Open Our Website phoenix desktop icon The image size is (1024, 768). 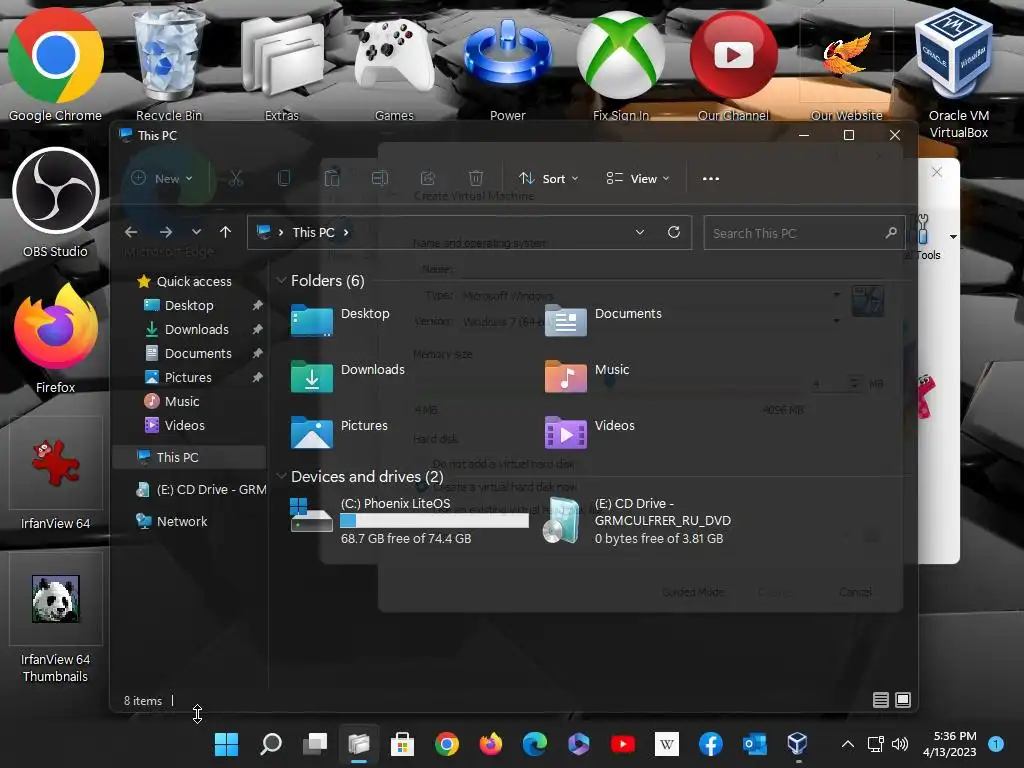[846, 64]
